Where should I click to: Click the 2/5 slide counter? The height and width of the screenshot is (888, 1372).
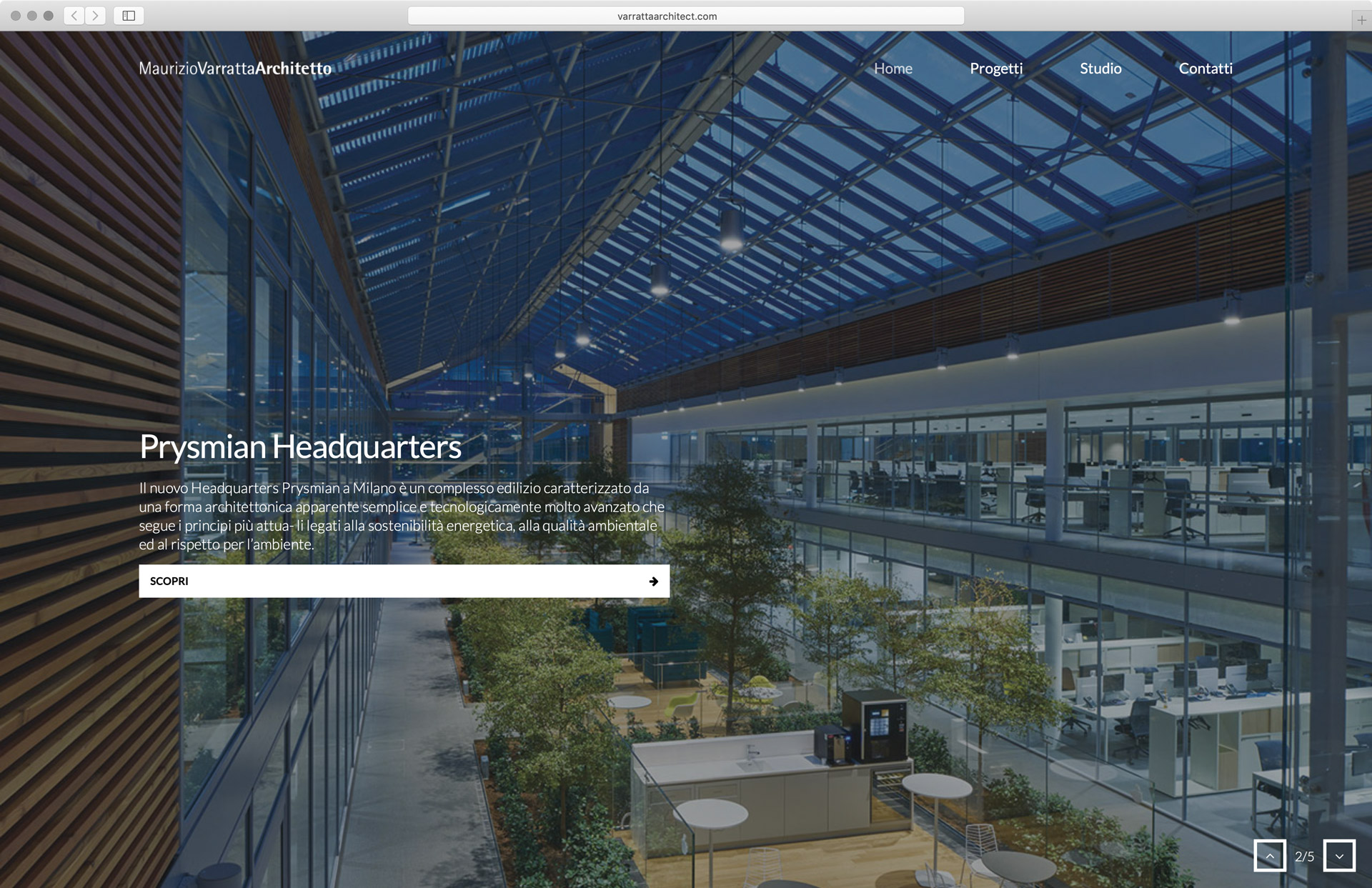[x=1304, y=857]
